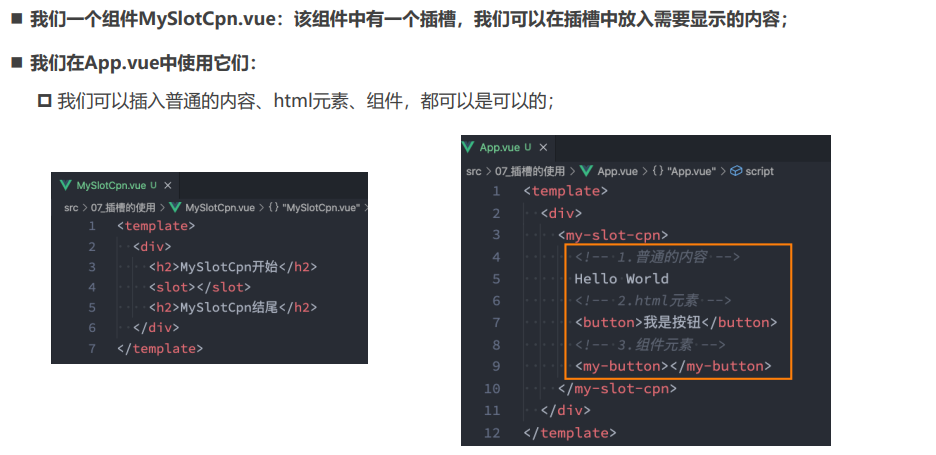936x455 pixels.
Task: Click the opening template tag in MySlotCpn.vue
Action: [x=156, y=226]
